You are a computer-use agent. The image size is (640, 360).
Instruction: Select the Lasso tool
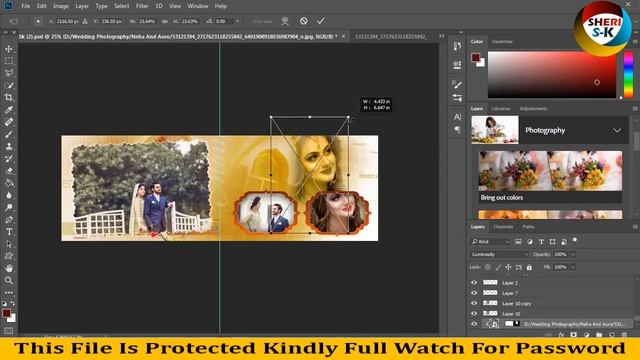click(9, 73)
